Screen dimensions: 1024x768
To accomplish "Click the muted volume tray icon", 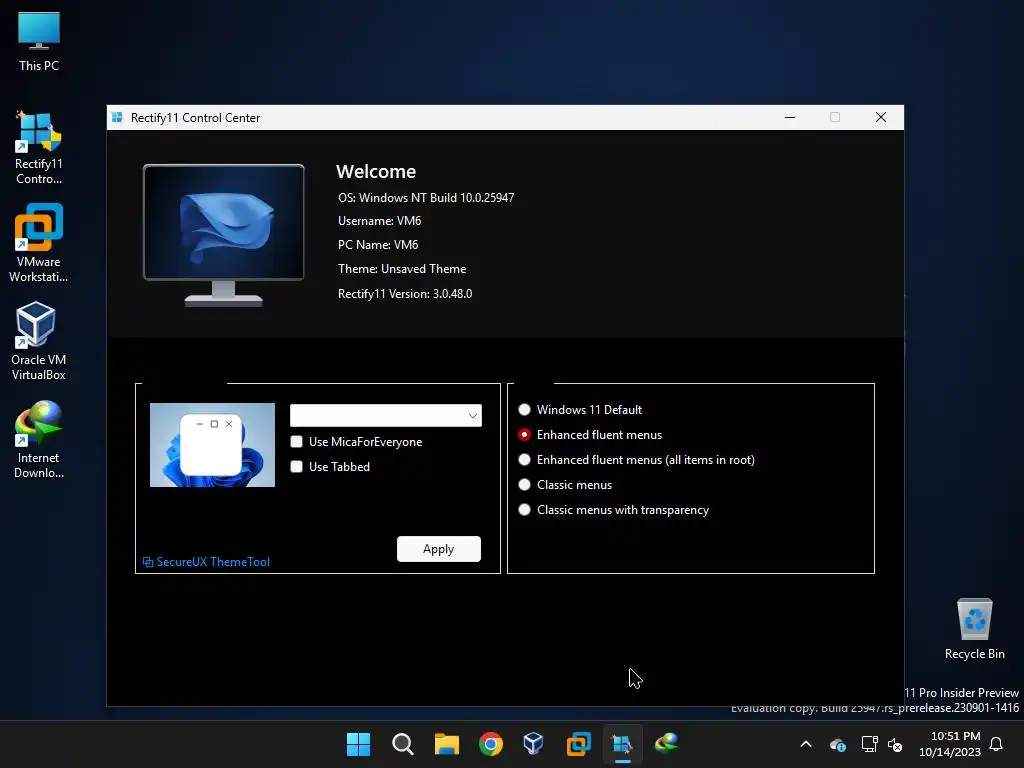I will click(895, 744).
